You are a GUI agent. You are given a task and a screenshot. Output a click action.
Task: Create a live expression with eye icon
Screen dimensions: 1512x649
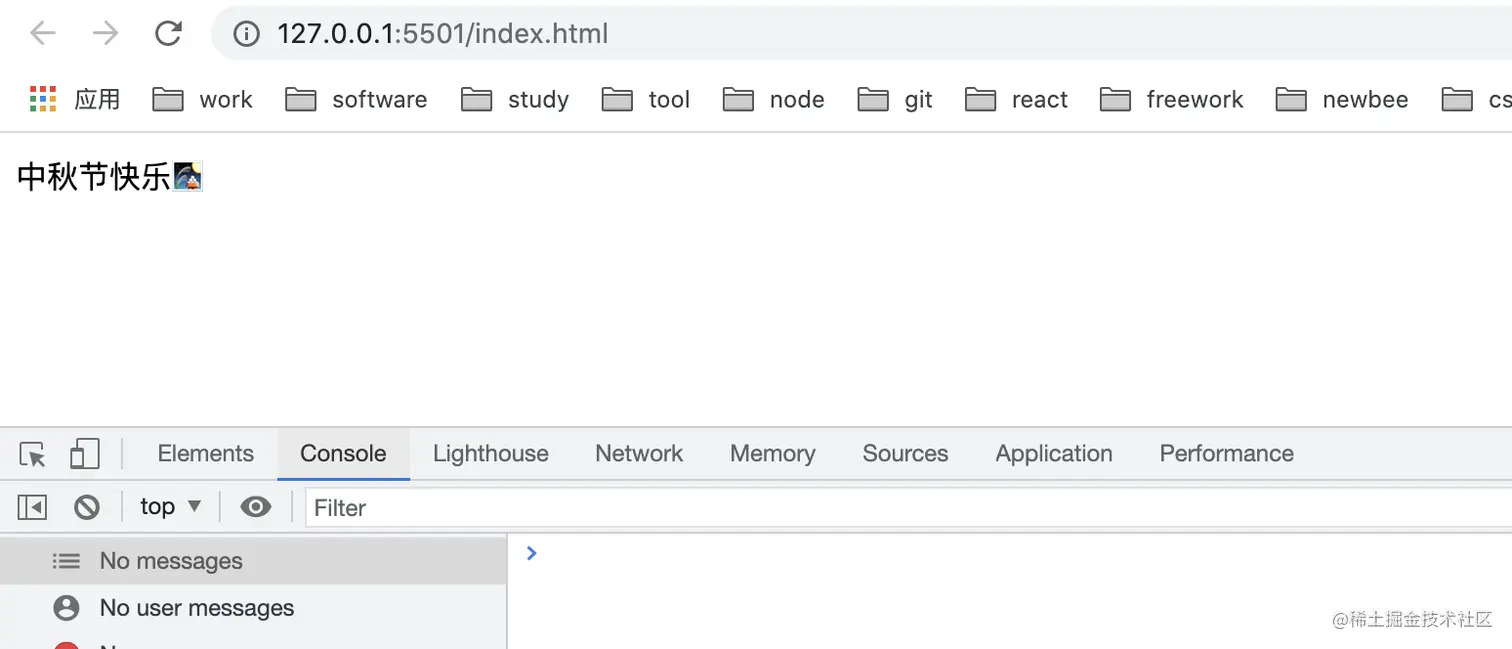(256, 508)
